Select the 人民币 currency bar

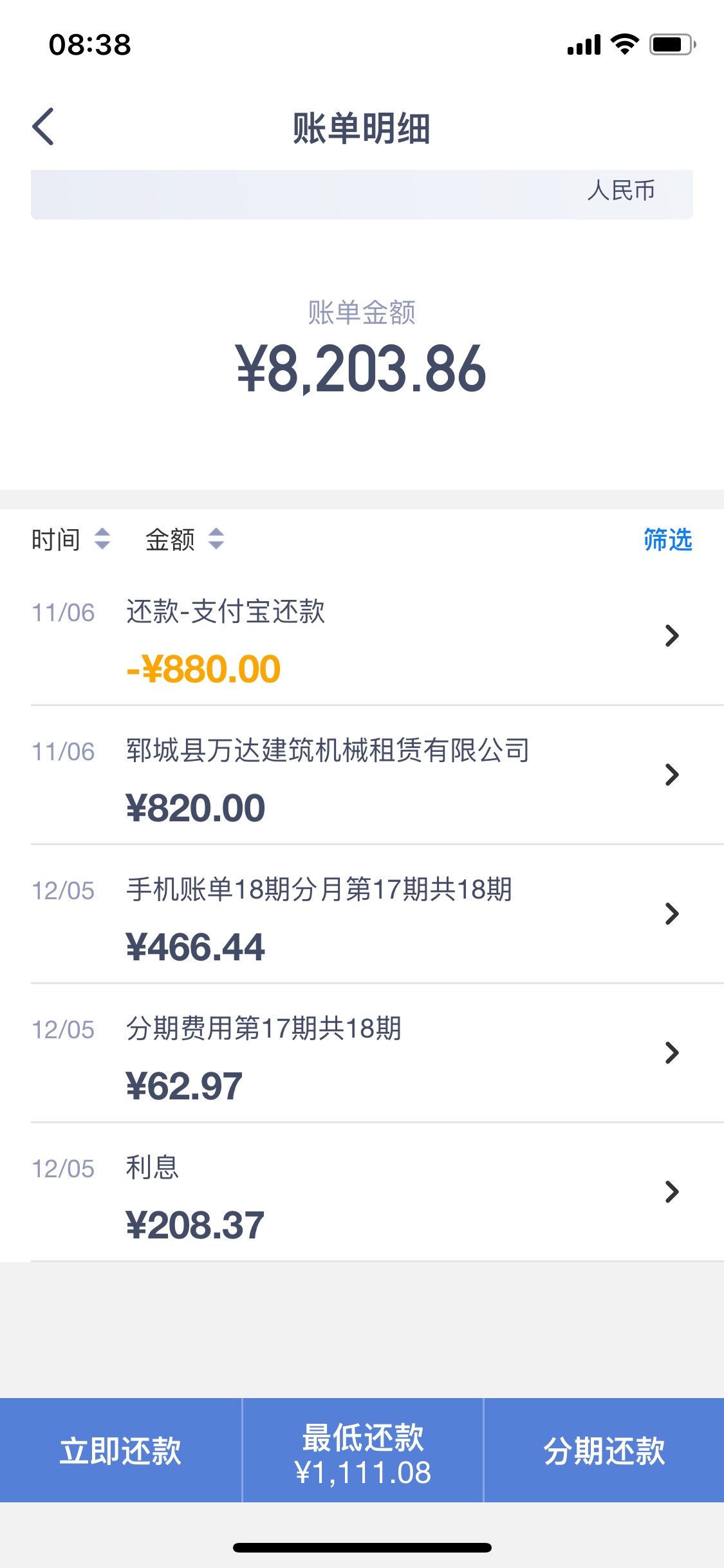pyautogui.click(x=362, y=194)
